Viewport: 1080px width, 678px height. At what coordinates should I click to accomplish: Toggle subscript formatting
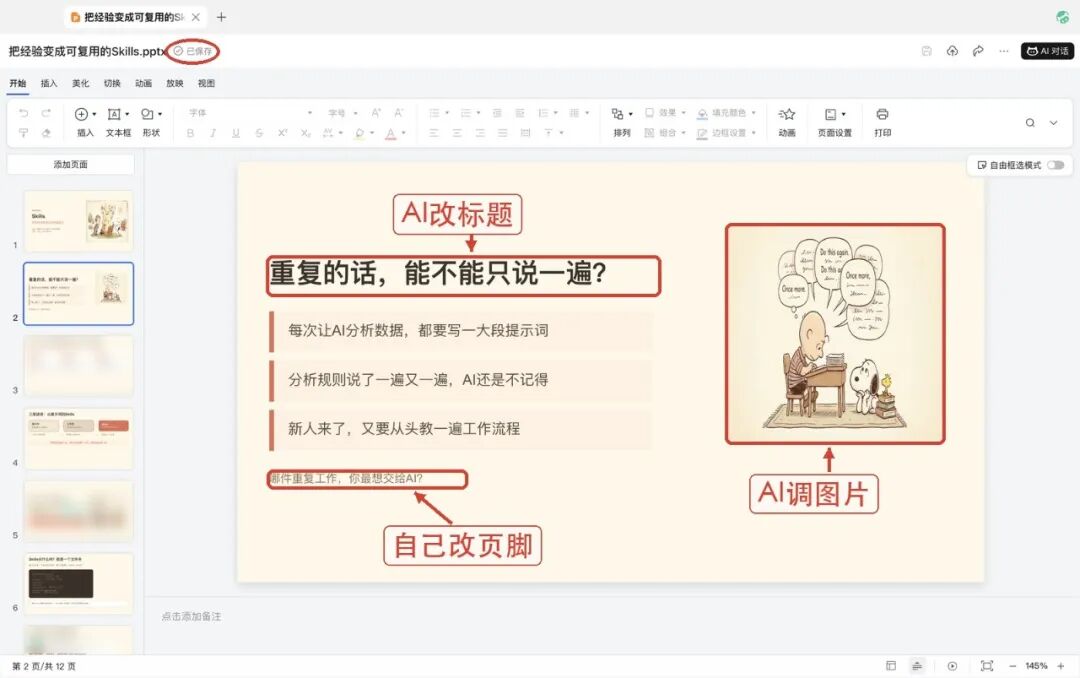[x=305, y=133]
